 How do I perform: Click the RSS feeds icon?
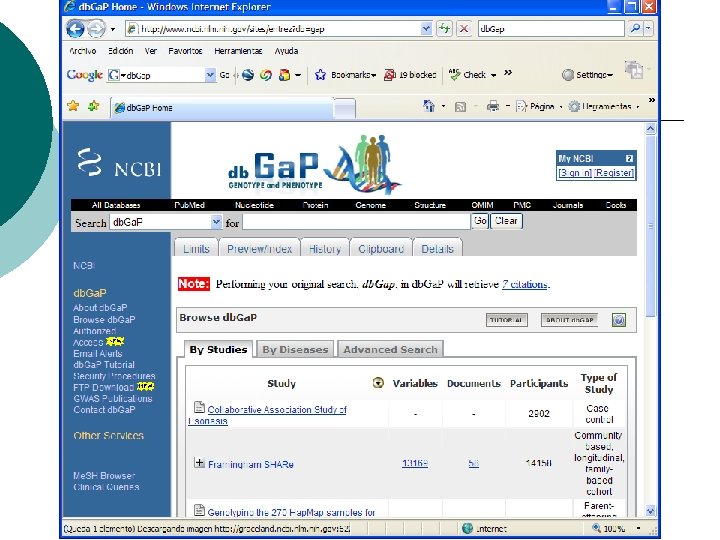(460, 107)
